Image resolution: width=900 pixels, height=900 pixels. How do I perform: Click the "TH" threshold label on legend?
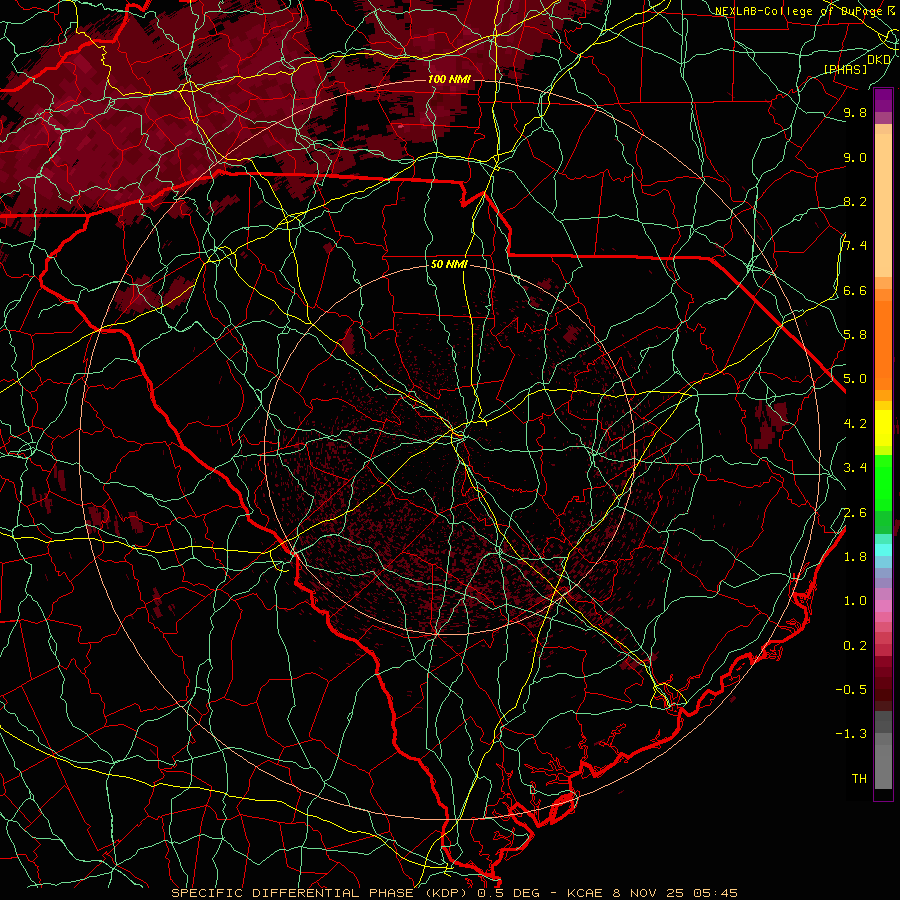click(x=859, y=779)
